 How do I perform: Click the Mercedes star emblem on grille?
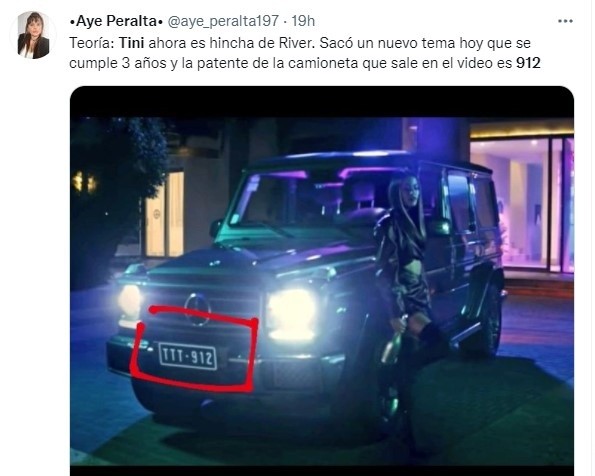click(x=197, y=309)
